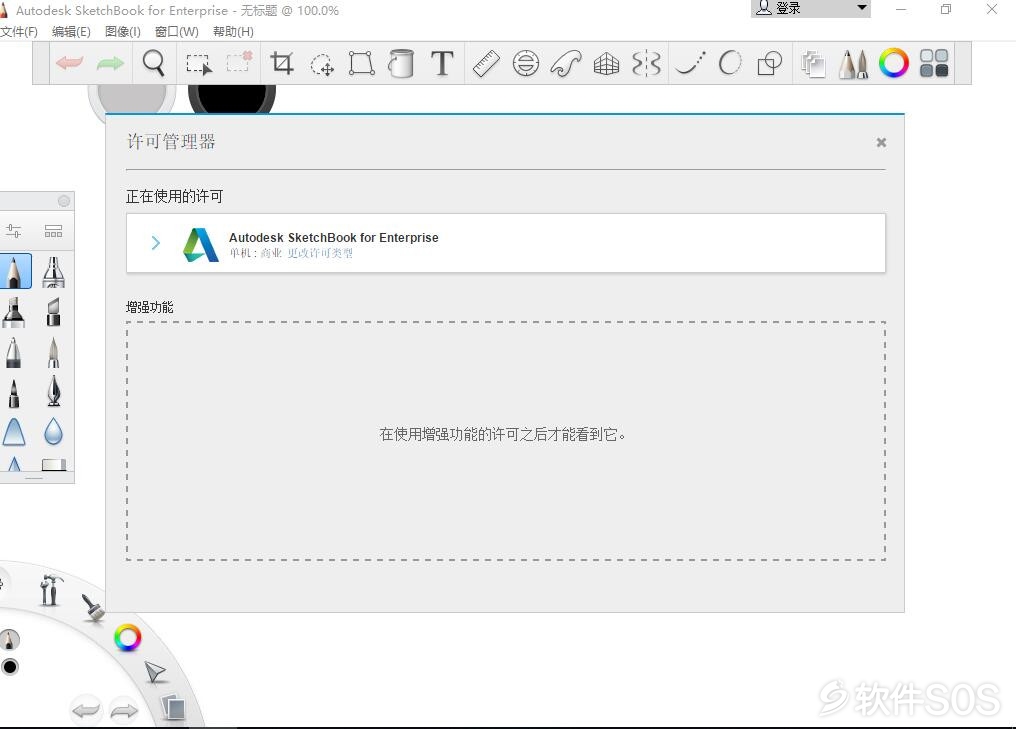1016x729 pixels.
Task: Select the Predictive Stroke circle tool
Action: 730,63
